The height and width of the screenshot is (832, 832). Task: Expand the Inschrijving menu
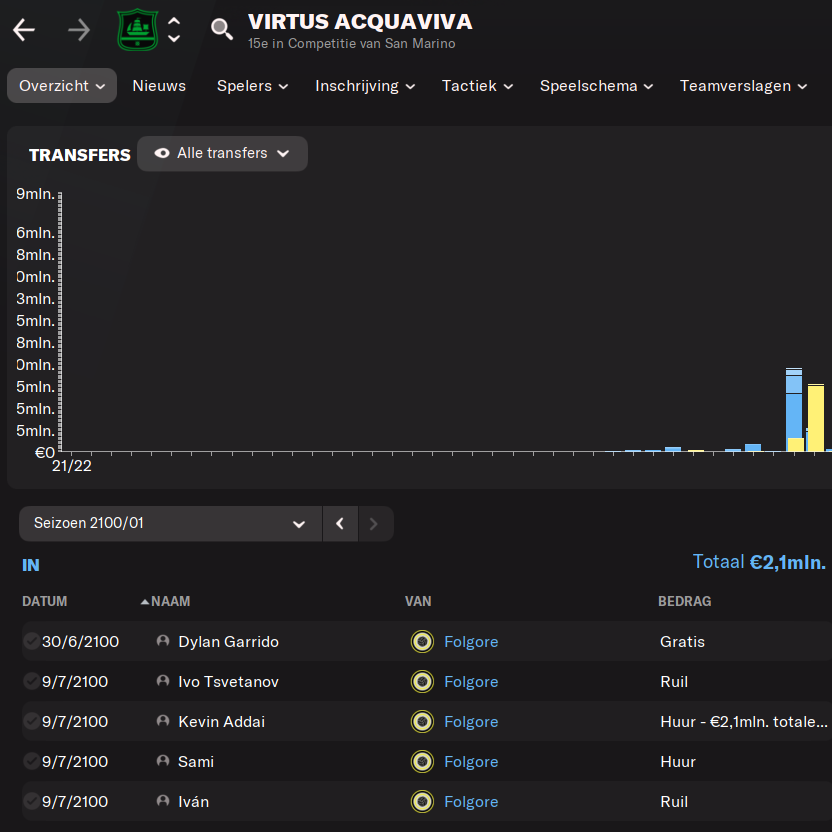[x=365, y=85]
